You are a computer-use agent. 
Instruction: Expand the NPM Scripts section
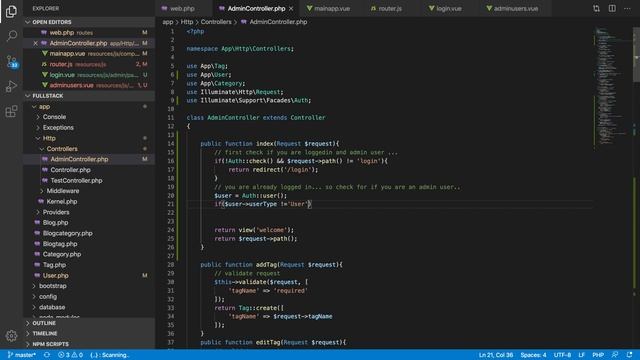coord(89,344)
